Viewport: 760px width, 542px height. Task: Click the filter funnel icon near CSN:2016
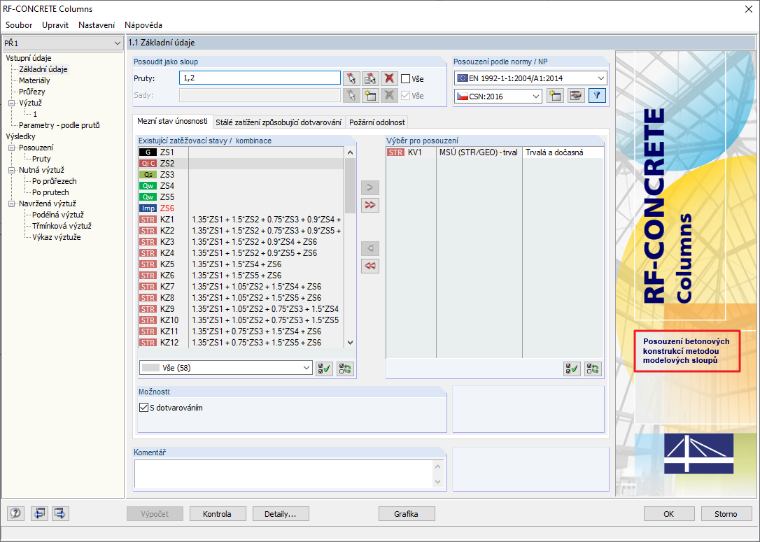[x=597, y=96]
